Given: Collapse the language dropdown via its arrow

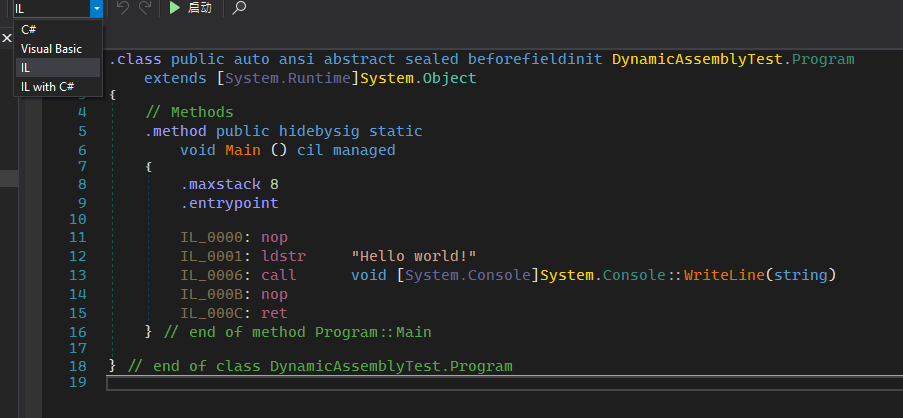Looking at the screenshot, I should pos(96,8).
